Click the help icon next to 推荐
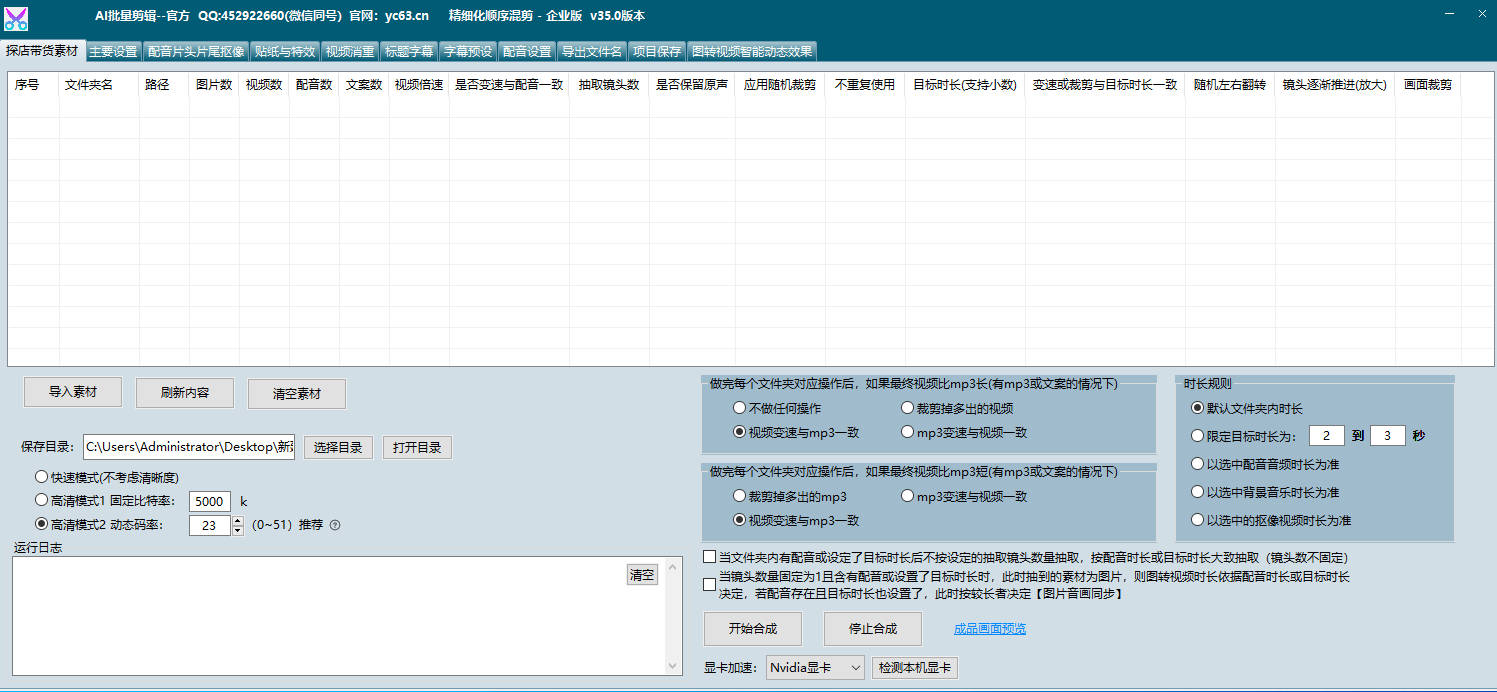 (335, 525)
